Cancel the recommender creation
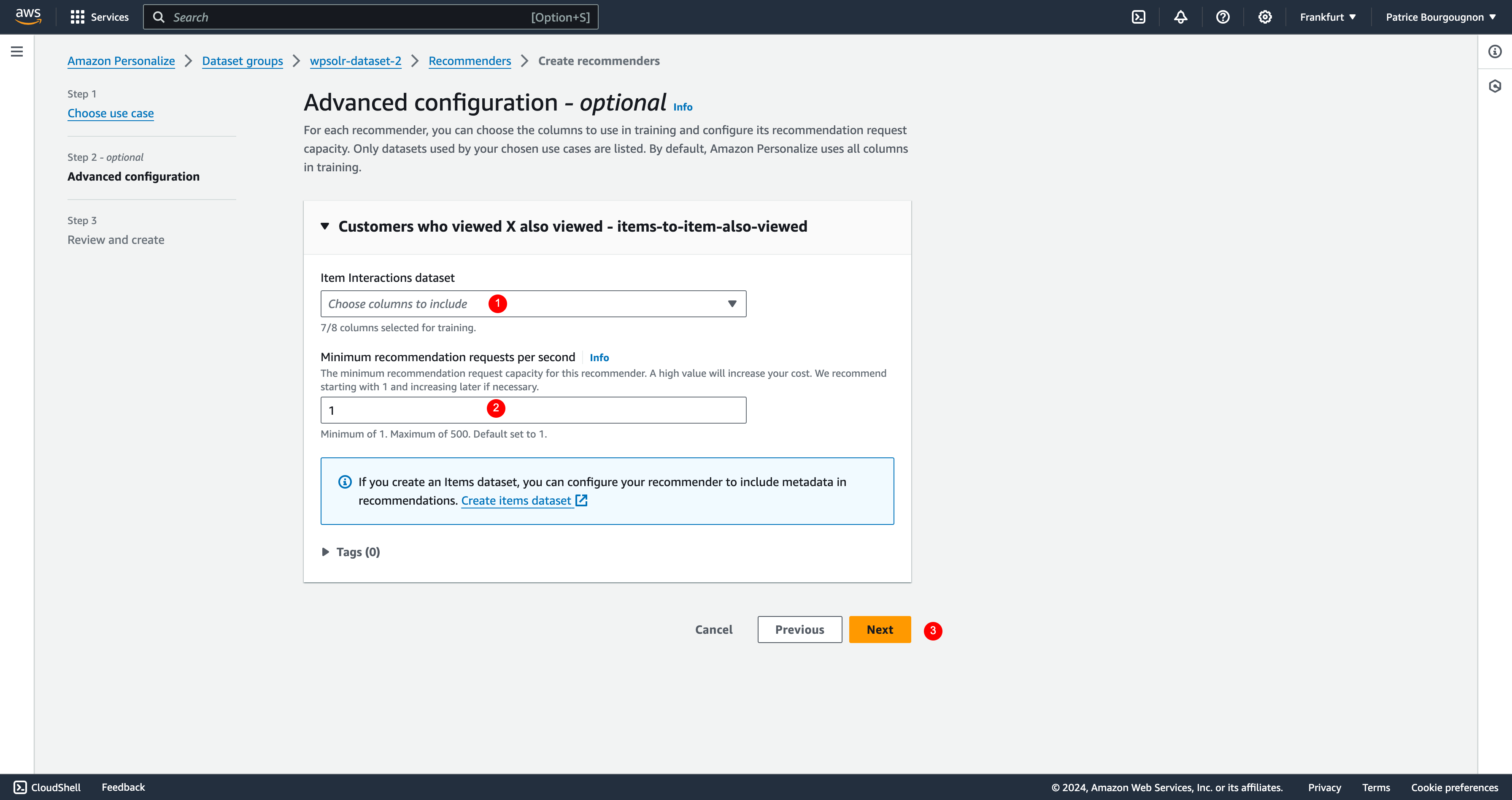This screenshot has width=1512, height=800. [714, 629]
